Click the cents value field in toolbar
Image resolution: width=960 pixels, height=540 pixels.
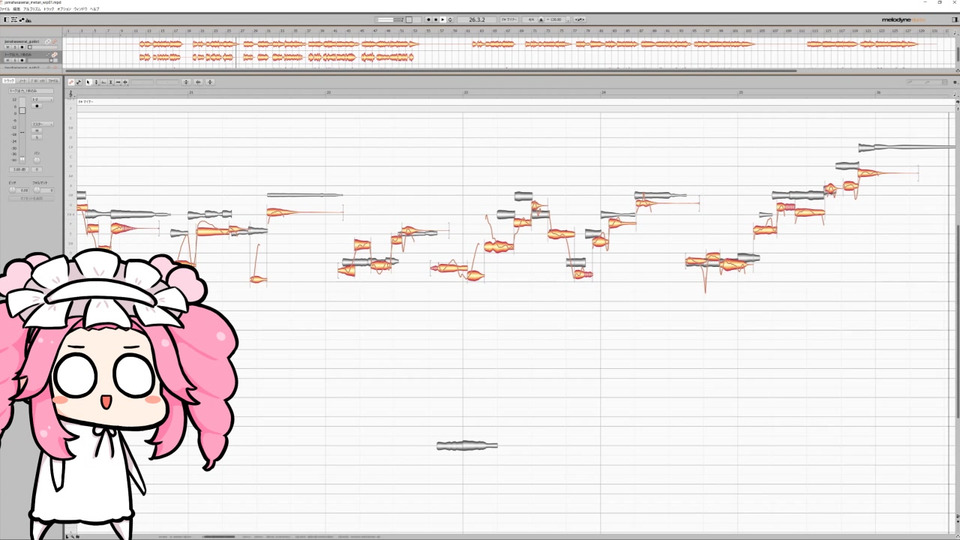(x=167, y=82)
